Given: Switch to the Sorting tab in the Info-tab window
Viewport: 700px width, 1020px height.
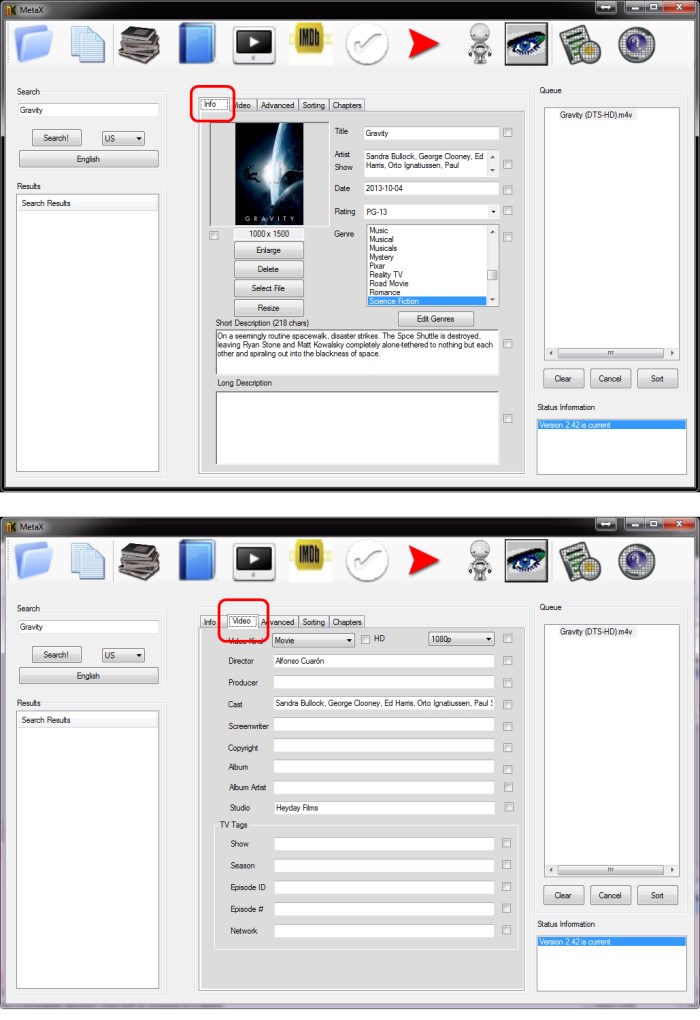Looking at the screenshot, I should (x=313, y=105).
